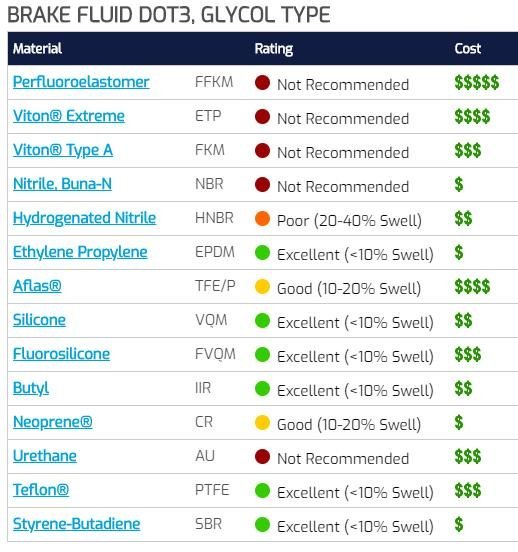Click the Cost column header
This screenshot has width=518, height=552.
click(467, 49)
